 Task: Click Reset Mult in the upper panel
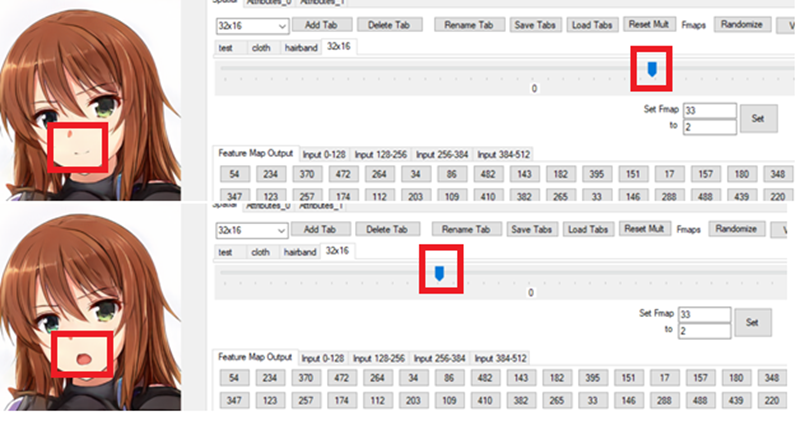(649, 24)
